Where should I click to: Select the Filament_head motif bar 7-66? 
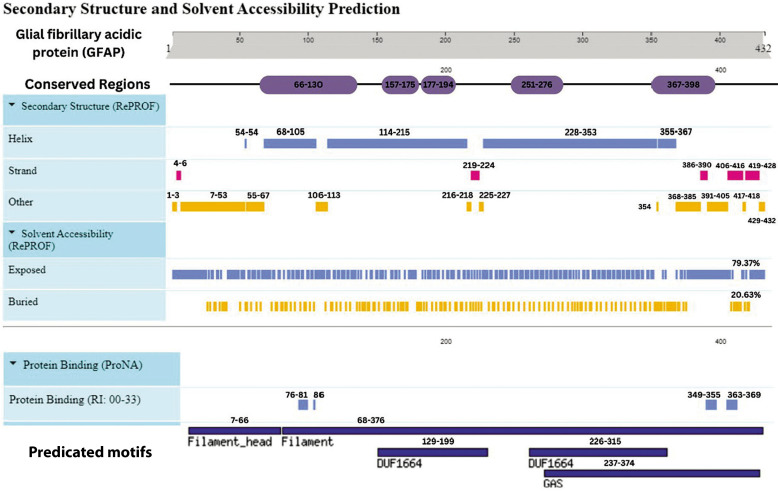235,431
